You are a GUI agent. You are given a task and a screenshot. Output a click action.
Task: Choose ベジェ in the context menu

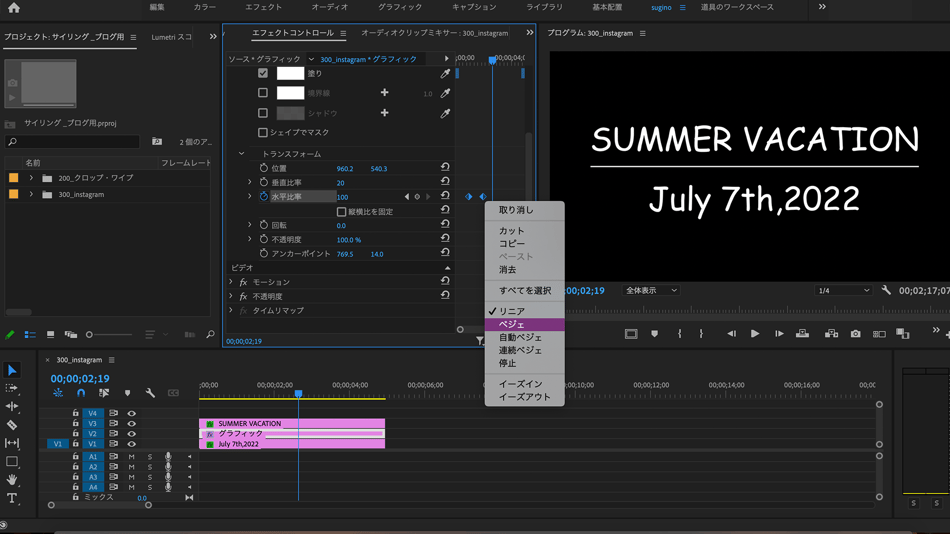click(x=512, y=325)
